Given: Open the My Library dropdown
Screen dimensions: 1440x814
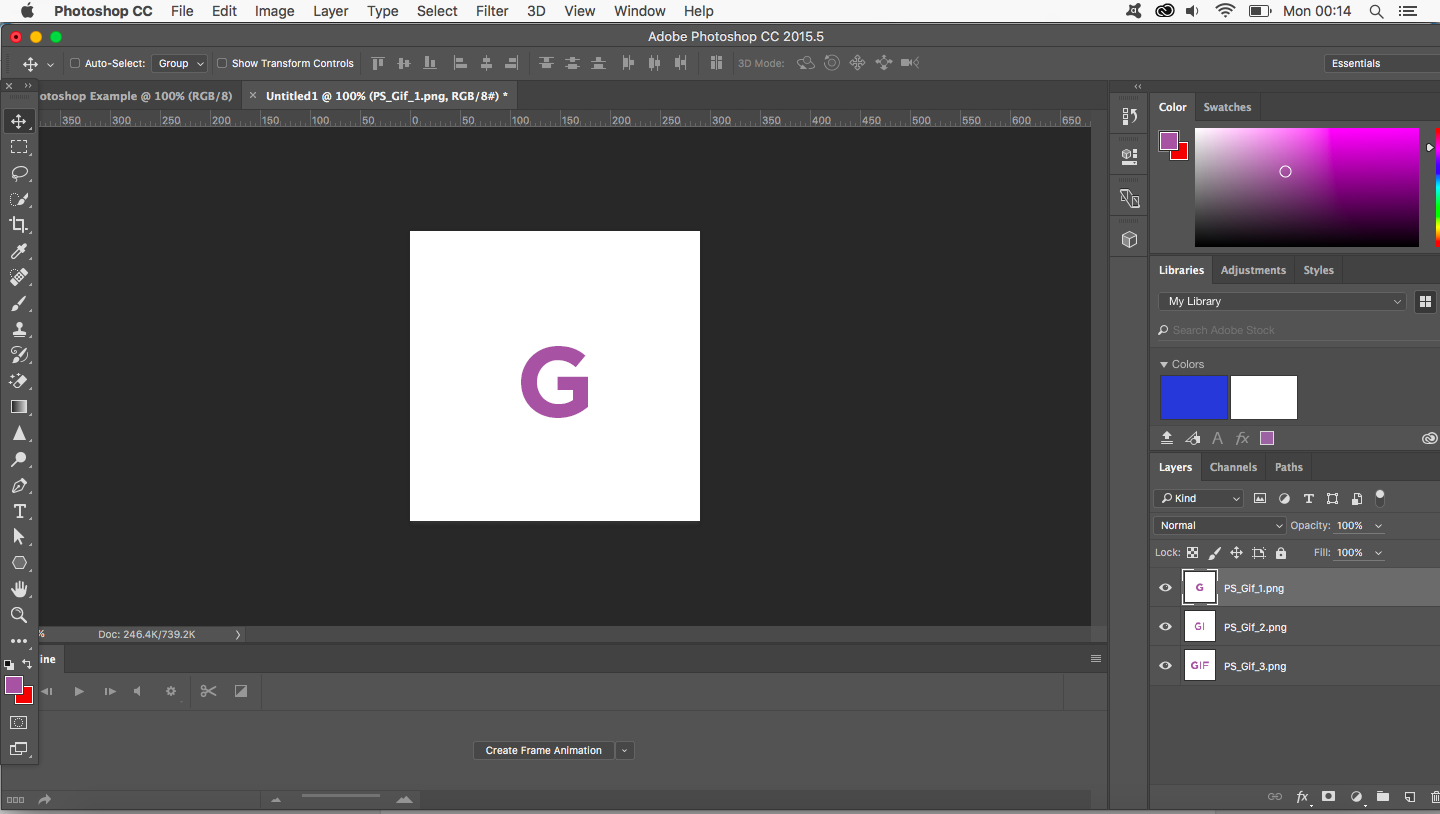Looking at the screenshot, I should click(x=1284, y=301).
